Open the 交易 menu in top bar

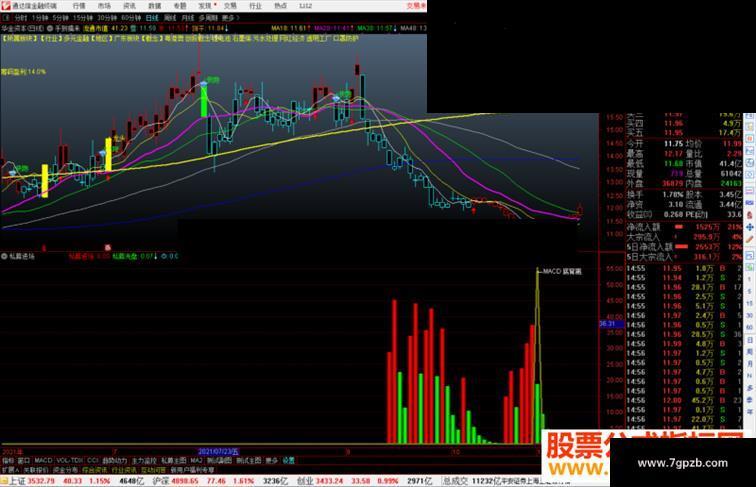[x=230, y=6]
